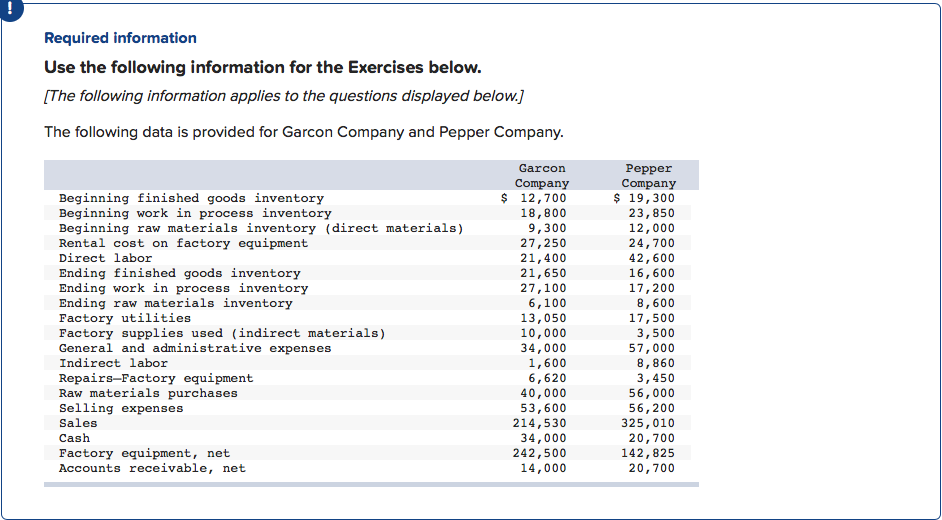Click the sentence about Garcon and Pepper Company
This screenshot has height=520, width=942.
(304, 132)
